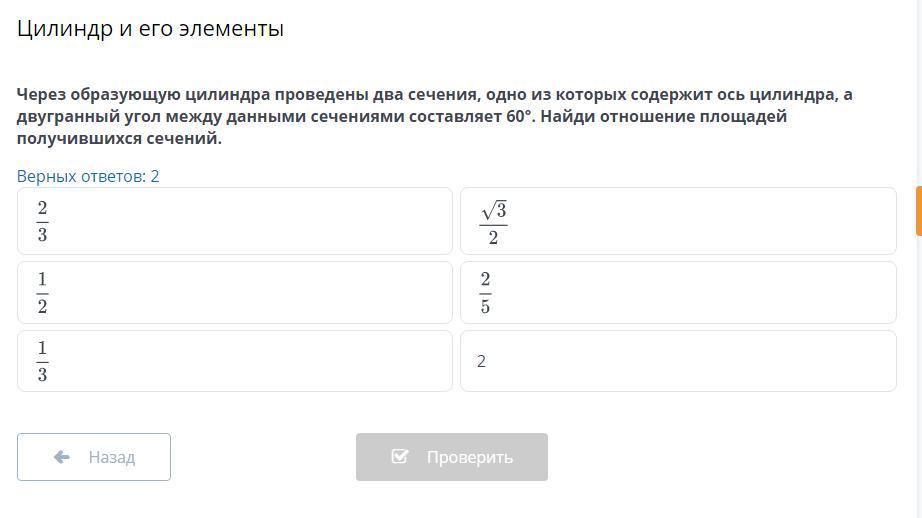Image resolution: width=922 pixels, height=518 pixels.
Task: Mark the 1/2 answer option
Action: point(234,292)
